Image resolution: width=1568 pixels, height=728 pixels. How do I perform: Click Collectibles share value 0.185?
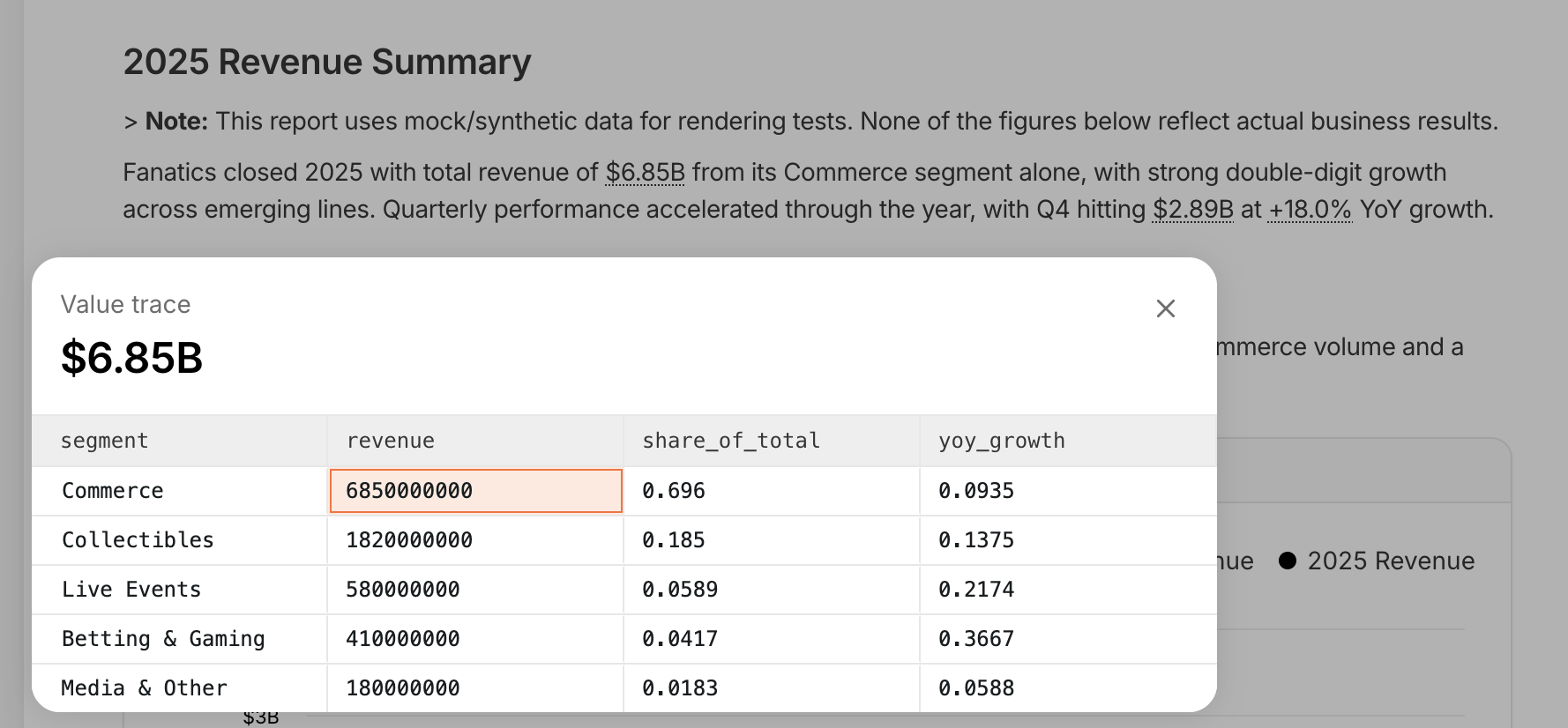[x=772, y=540]
